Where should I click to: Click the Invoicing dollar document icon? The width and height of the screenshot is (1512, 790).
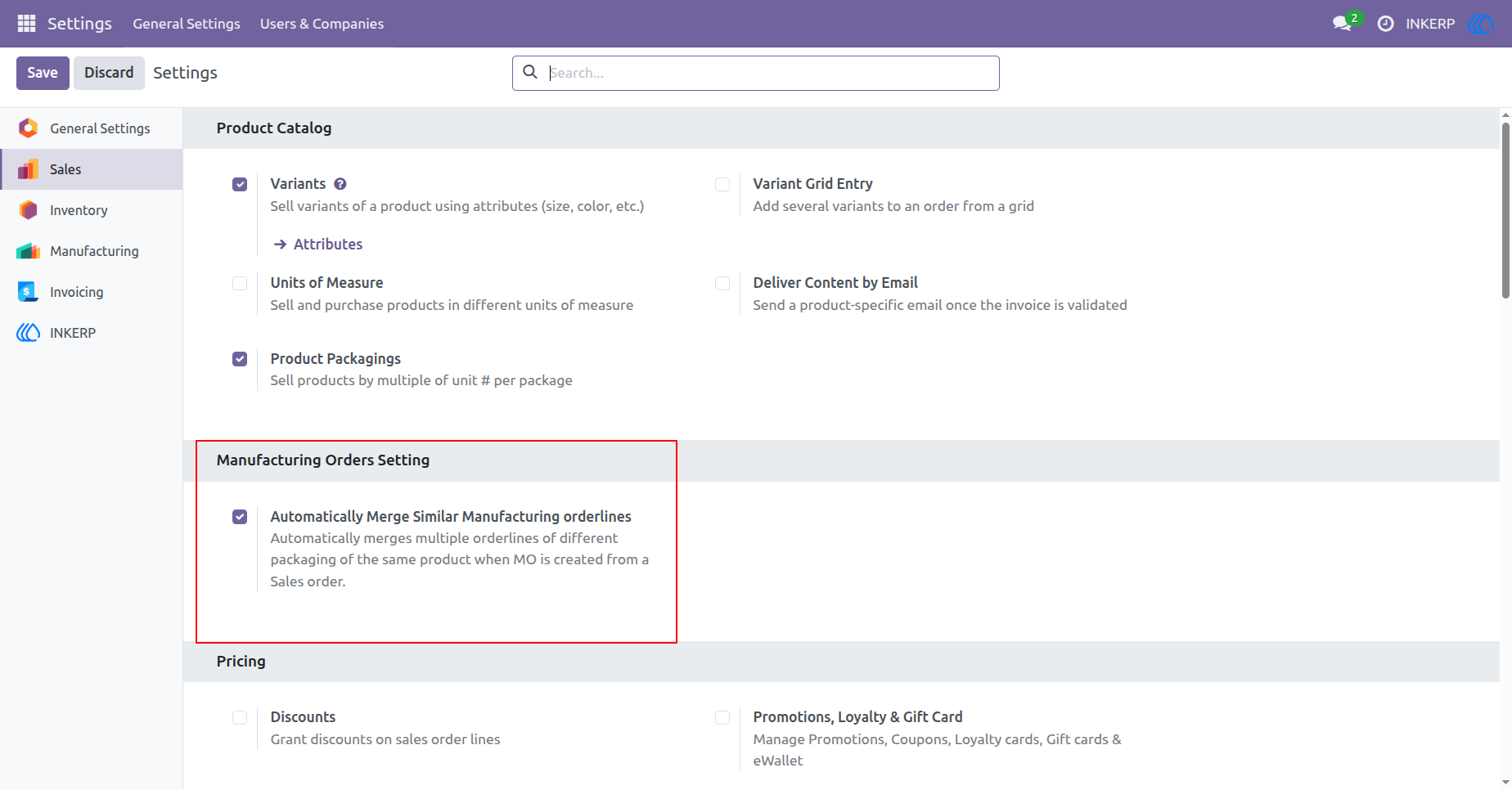28,291
